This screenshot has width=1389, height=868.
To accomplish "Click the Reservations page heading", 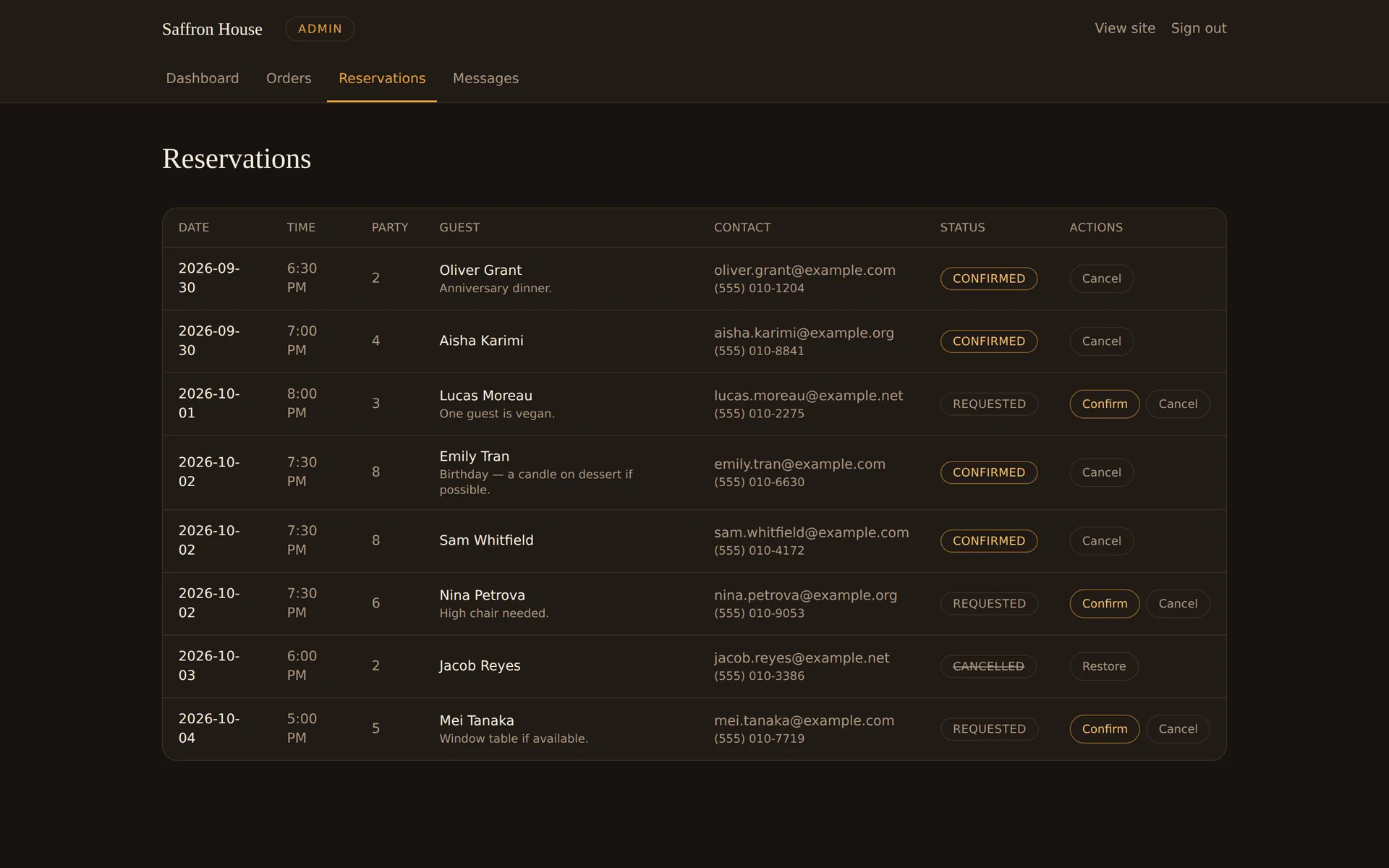I will pos(237,158).
